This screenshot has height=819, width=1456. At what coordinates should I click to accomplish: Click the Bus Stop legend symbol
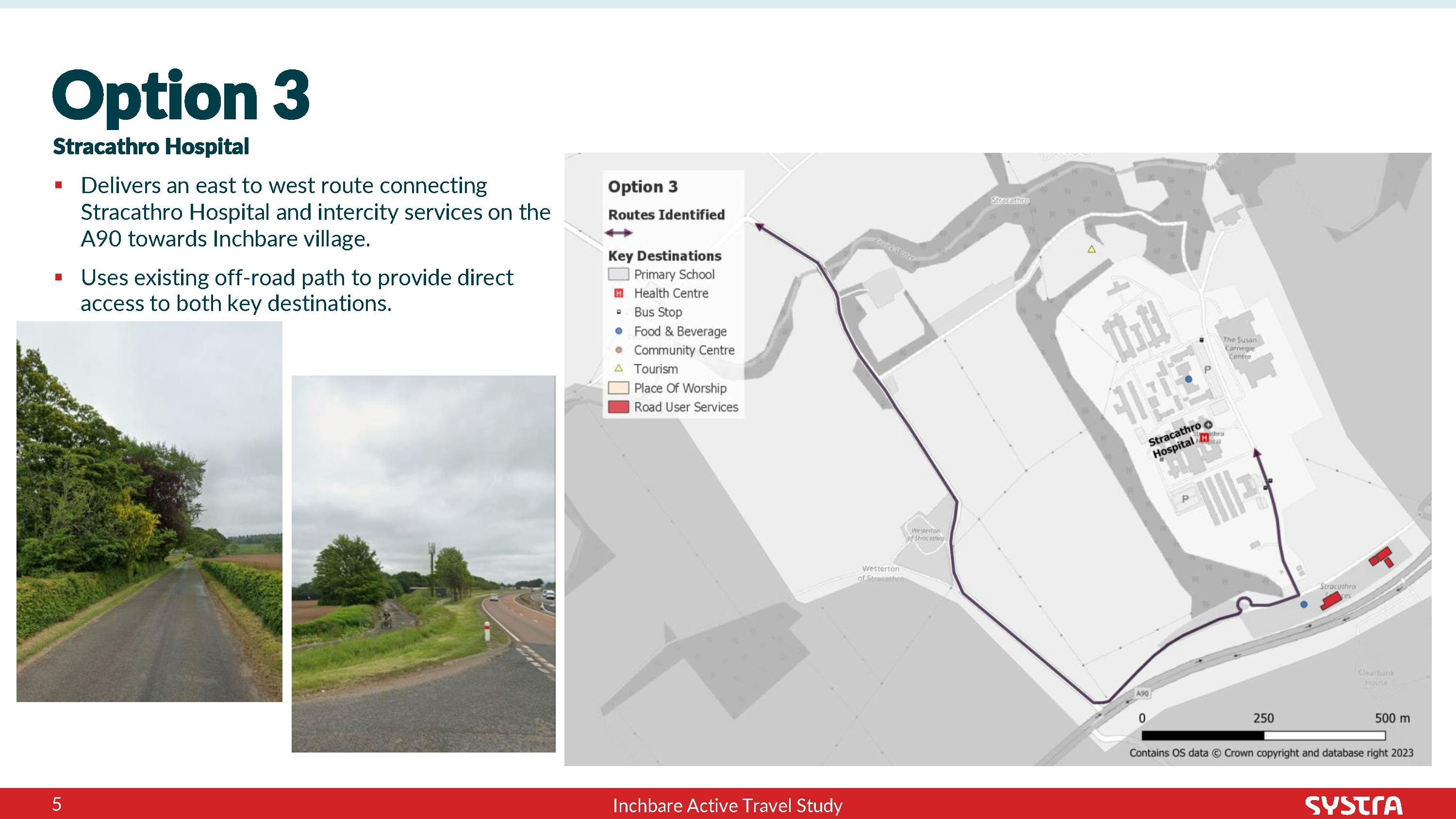(618, 312)
